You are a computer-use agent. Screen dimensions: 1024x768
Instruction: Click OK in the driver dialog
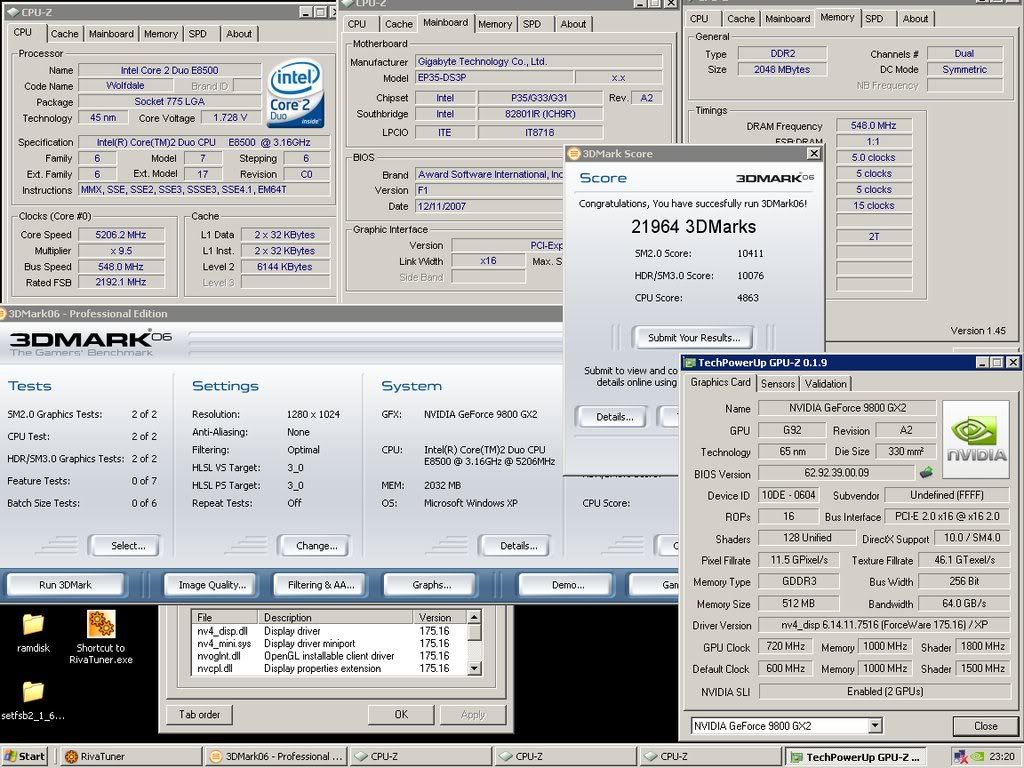point(401,714)
